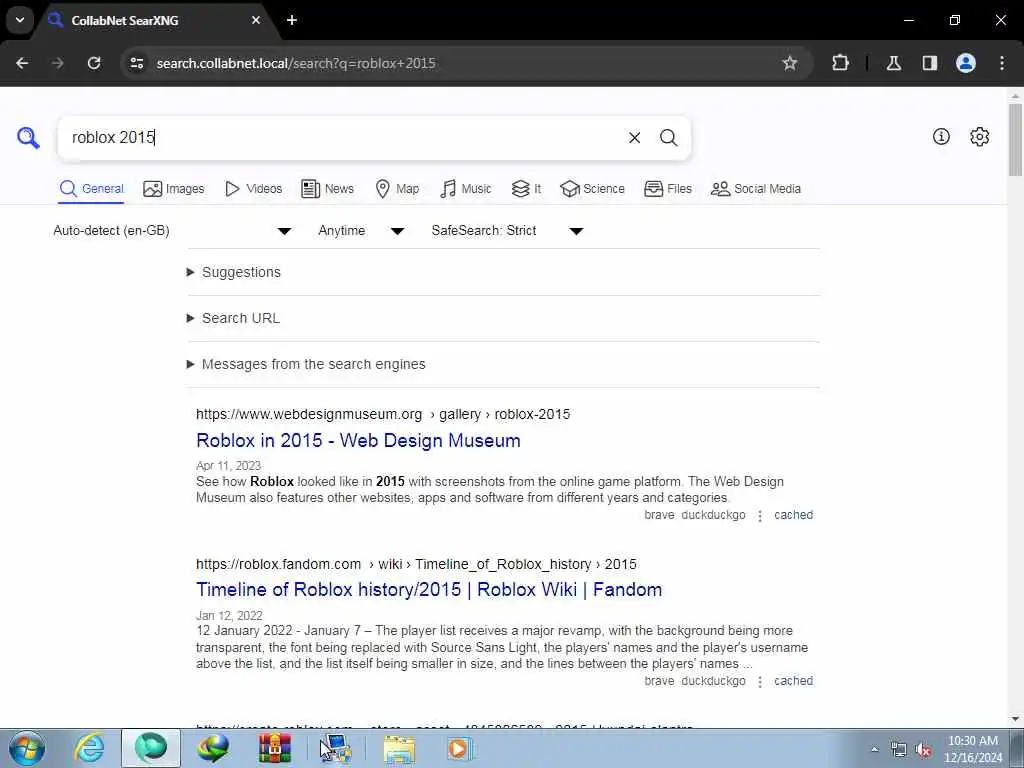Open the browser extensions puzzle icon
This screenshot has width=1024, height=768.
pos(840,63)
